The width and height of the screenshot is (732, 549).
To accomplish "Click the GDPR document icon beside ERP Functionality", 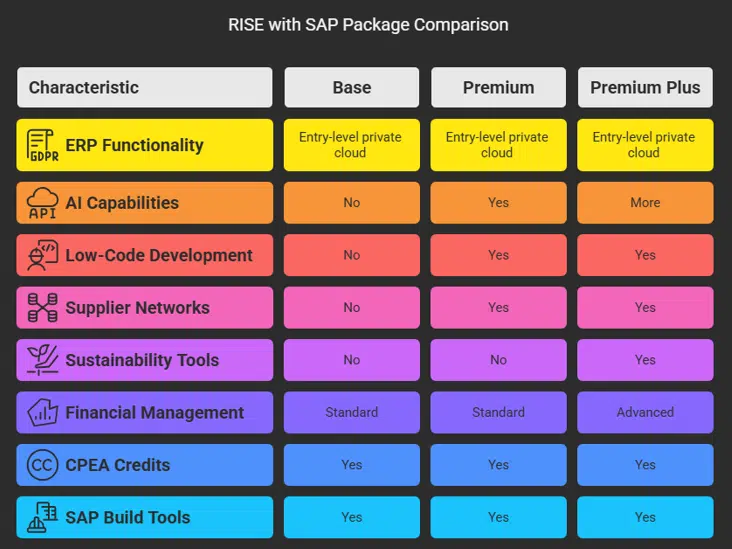I will (42, 145).
